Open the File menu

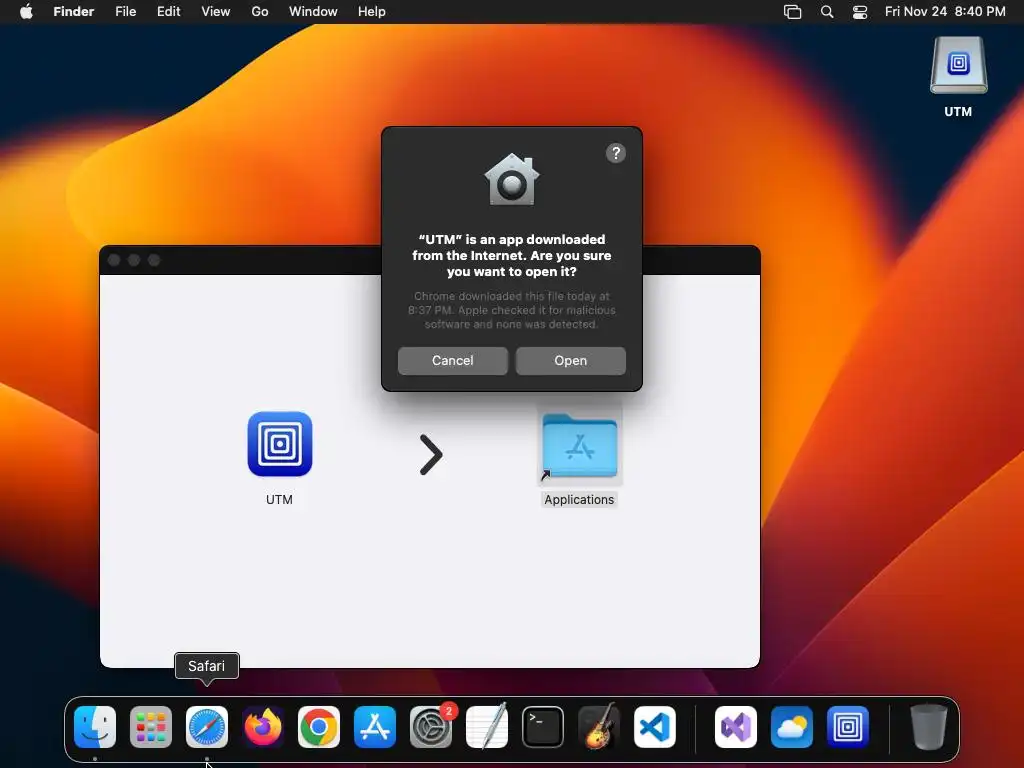125,12
